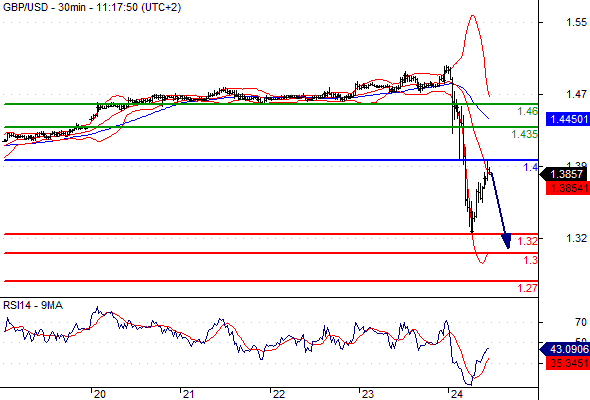Click the blue 43.0906 RSI value tag
Screen dimensions: 590x400
point(565,349)
